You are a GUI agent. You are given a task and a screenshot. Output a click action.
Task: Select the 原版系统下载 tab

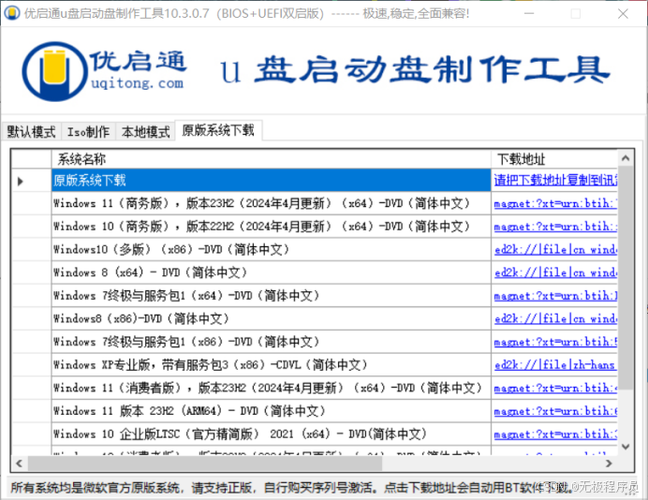coord(219,131)
